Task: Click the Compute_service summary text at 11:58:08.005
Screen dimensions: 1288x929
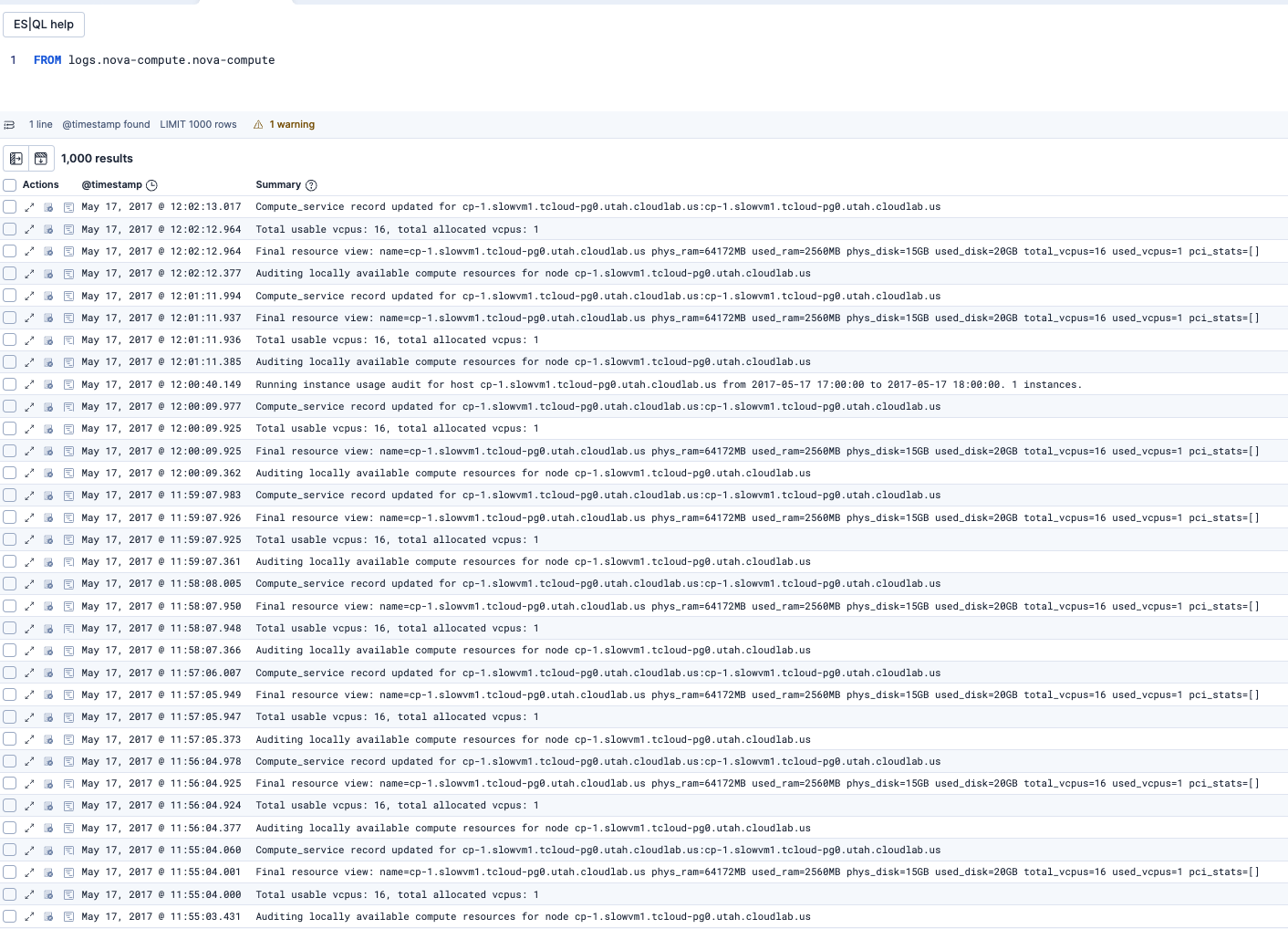Action: [x=597, y=583]
